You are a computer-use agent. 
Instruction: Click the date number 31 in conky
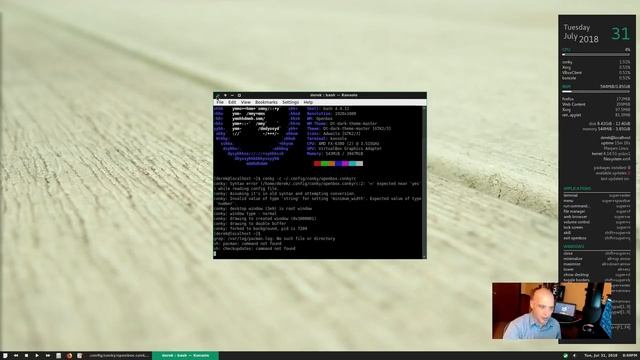pyautogui.click(x=620, y=33)
